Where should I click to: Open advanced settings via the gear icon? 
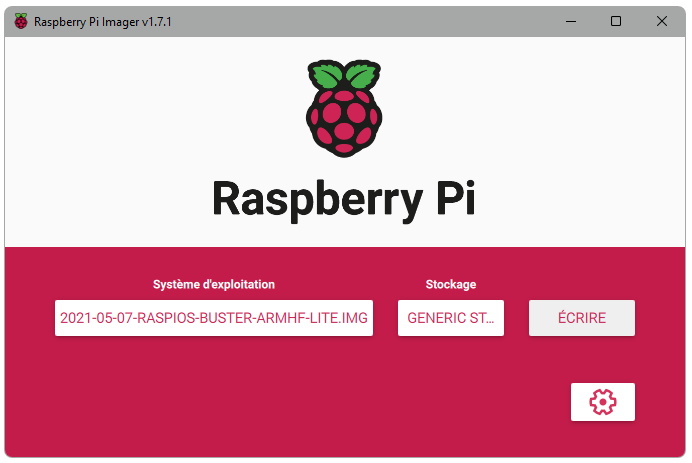click(x=602, y=402)
